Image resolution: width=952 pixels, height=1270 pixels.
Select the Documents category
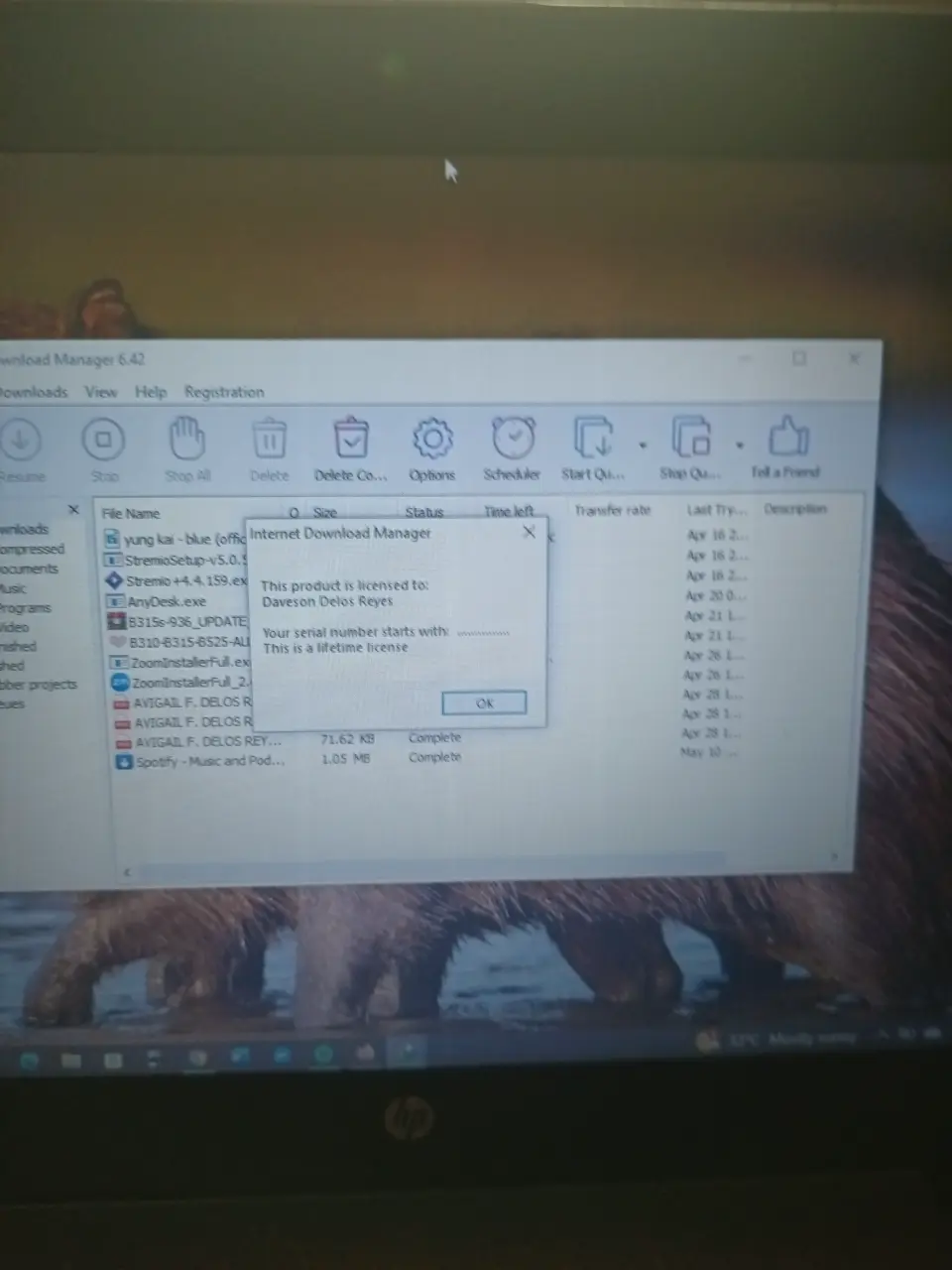[x=30, y=569]
